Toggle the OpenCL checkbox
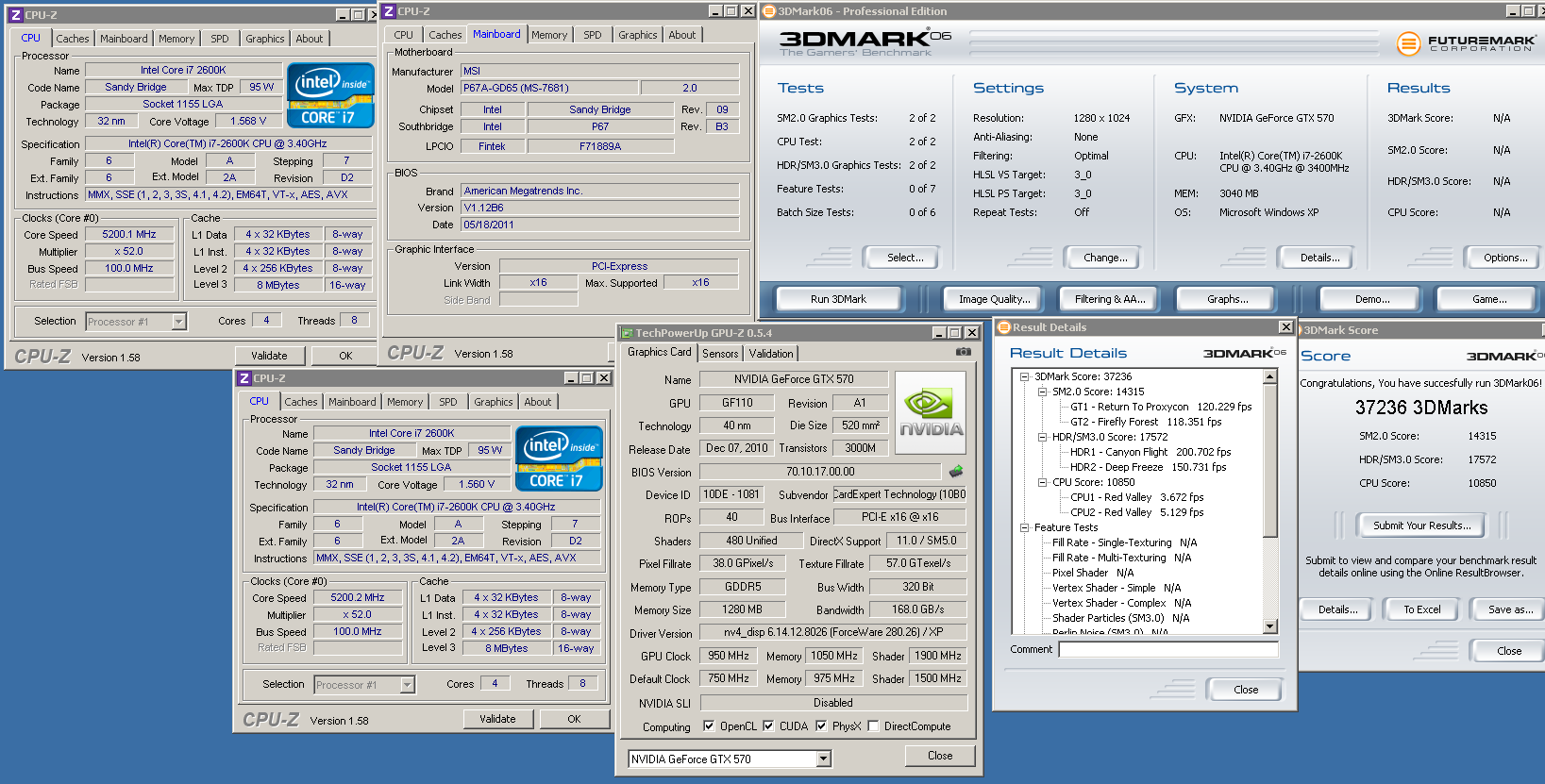The width and height of the screenshot is (1545, 784). point(709,726)
